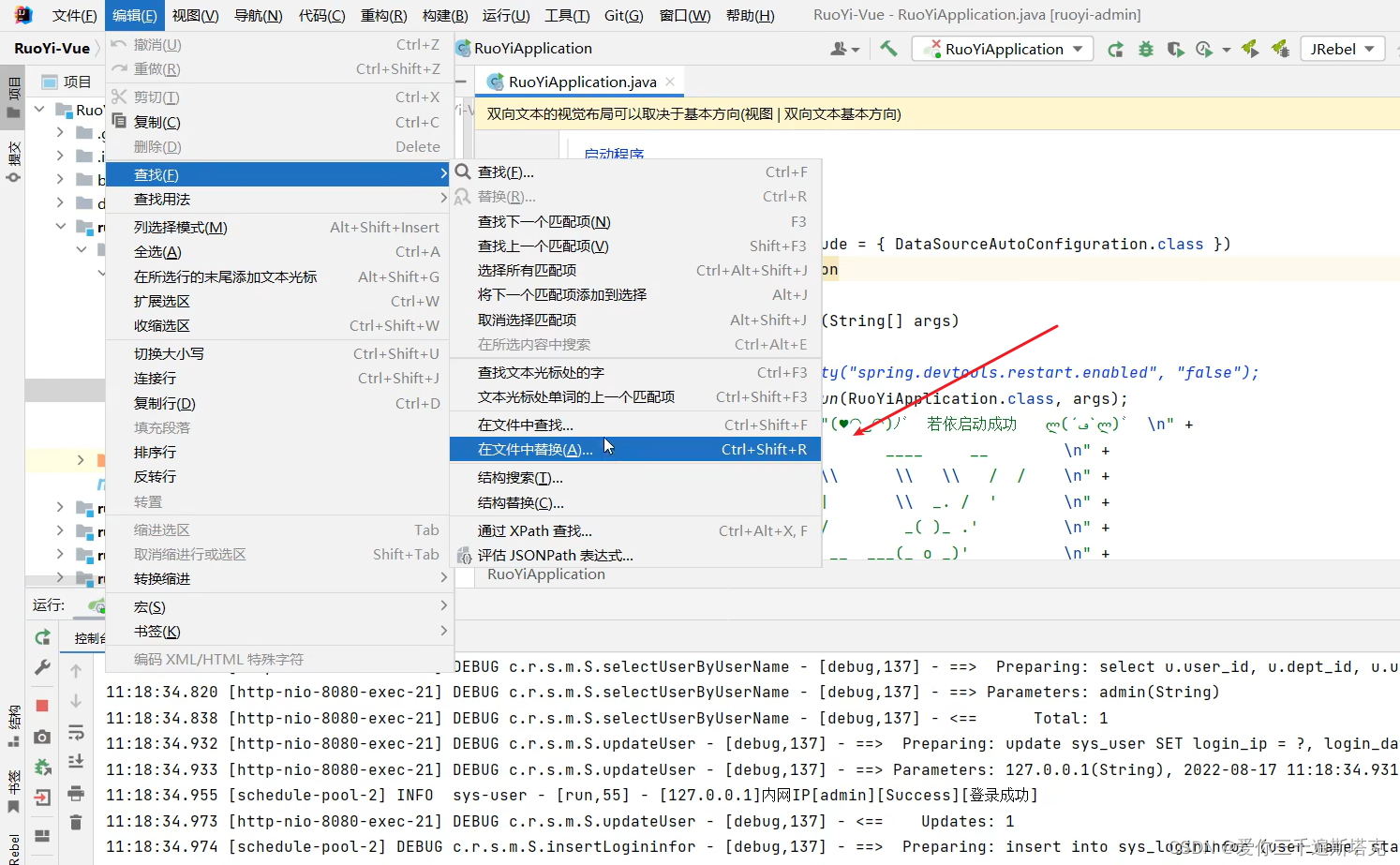Click the print icon in console toolbar
Viewport: 1400px width, 865px height.
(76, 793)
